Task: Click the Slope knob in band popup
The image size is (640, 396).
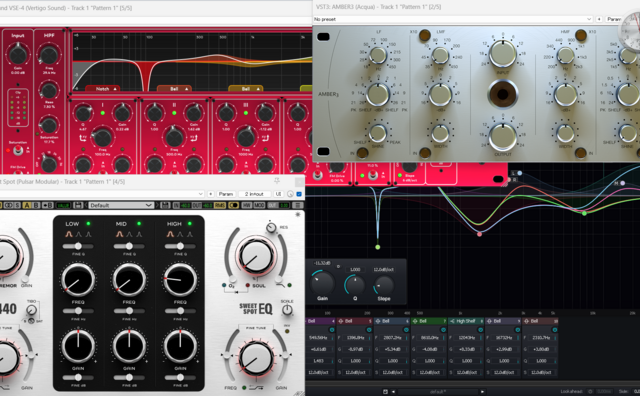Action: coord(384,285)
